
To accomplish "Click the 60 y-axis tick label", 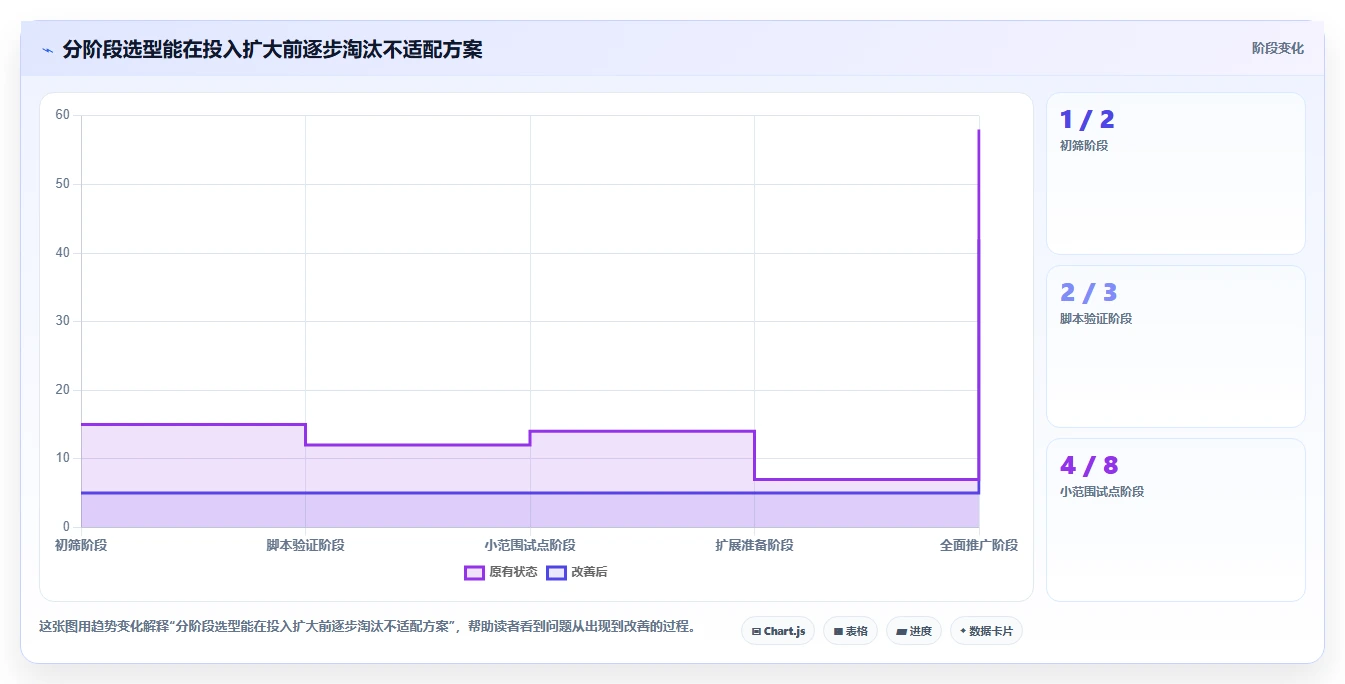I will [x=62, y=115].
